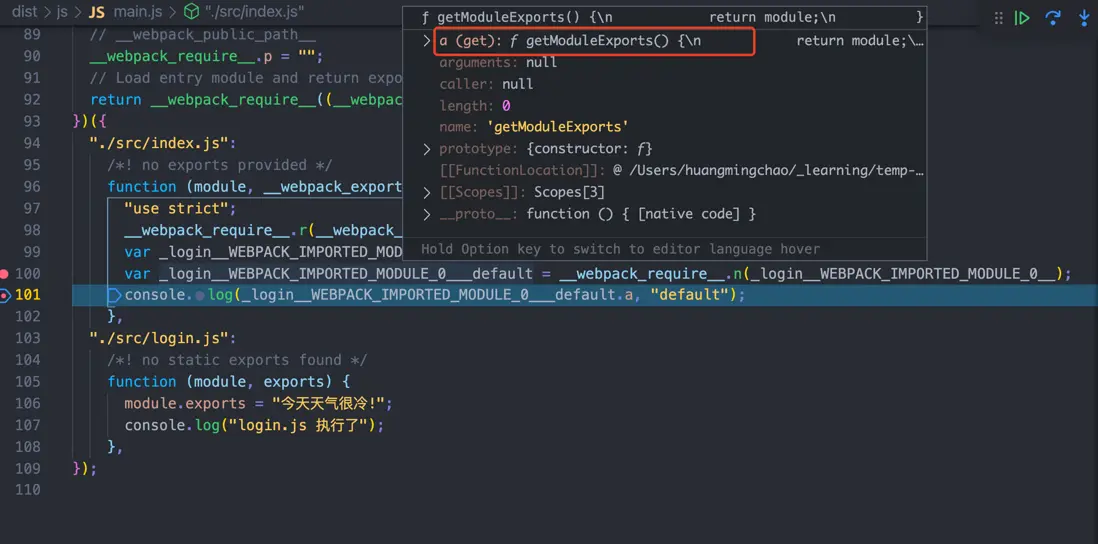Open the [[FunctionLocation]] file path
1098x544 pixels.
click(769, 170)
